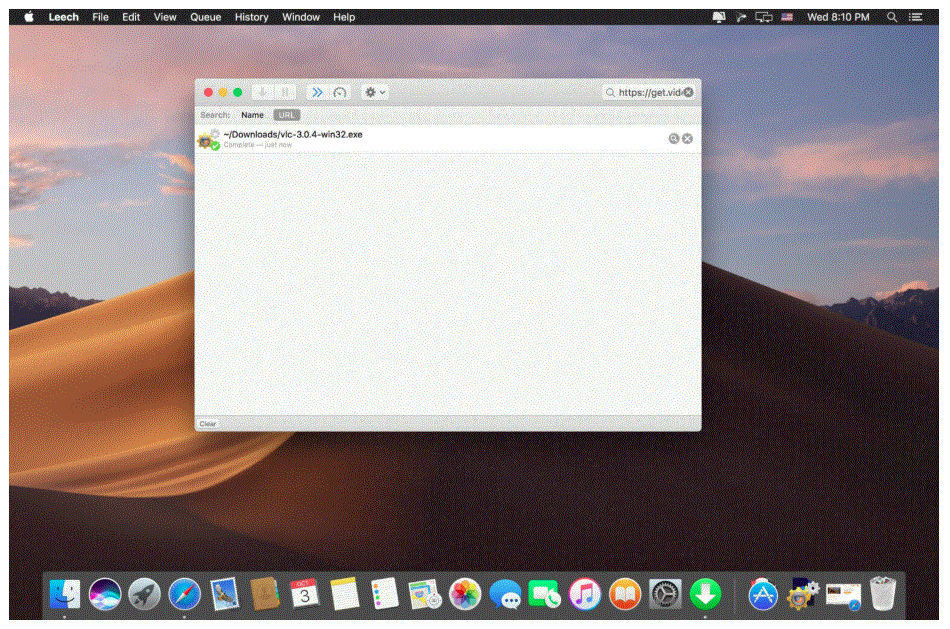Click the Wed 8:10 PM clock

(838, 17)
